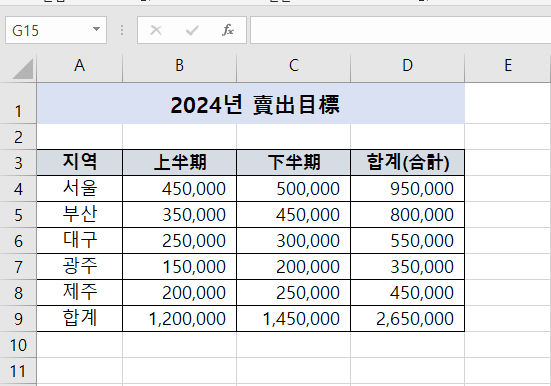Screen dimensions: 551x386
Task: Select row 6 header
Action: pyautogui.click(x=18, y=241)
